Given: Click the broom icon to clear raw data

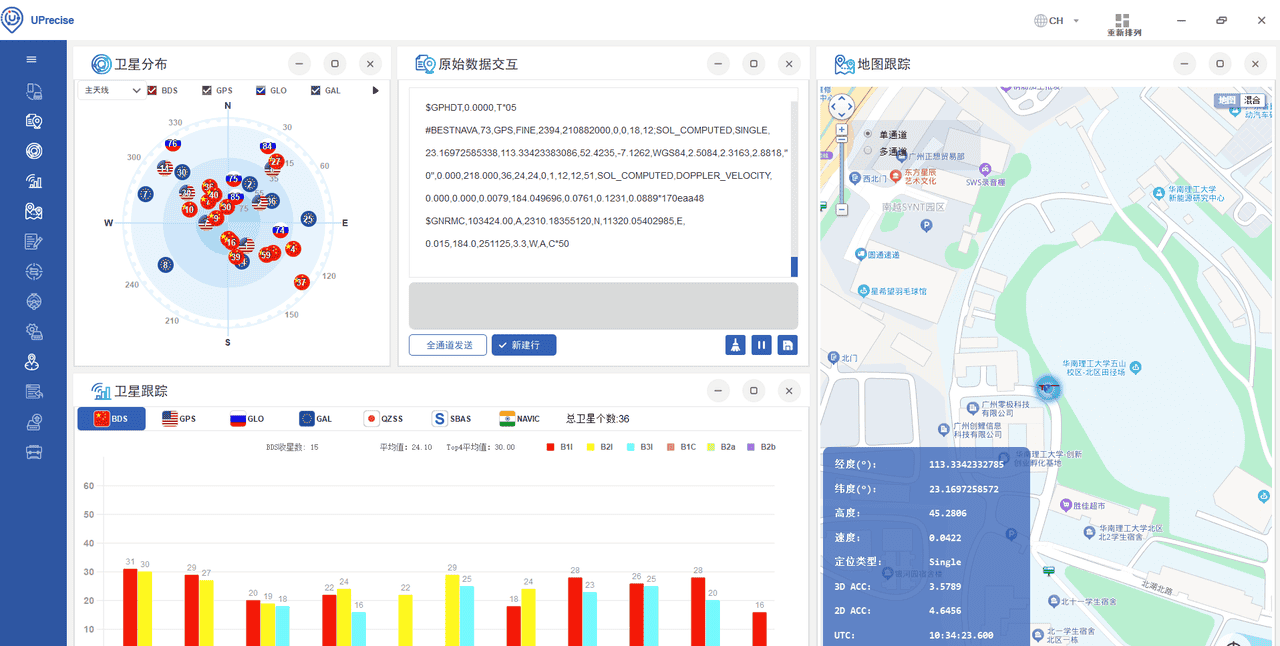Looking at the screenshot, I should 733,344.
